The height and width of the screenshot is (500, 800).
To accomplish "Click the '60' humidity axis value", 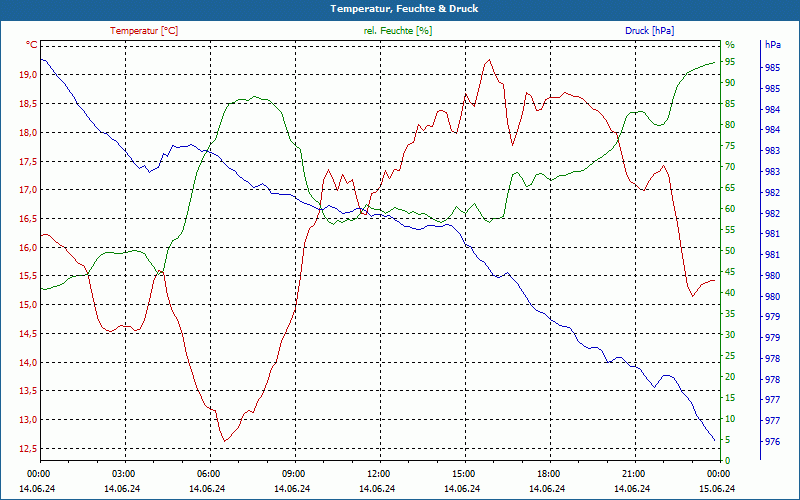I will [730, 209].
